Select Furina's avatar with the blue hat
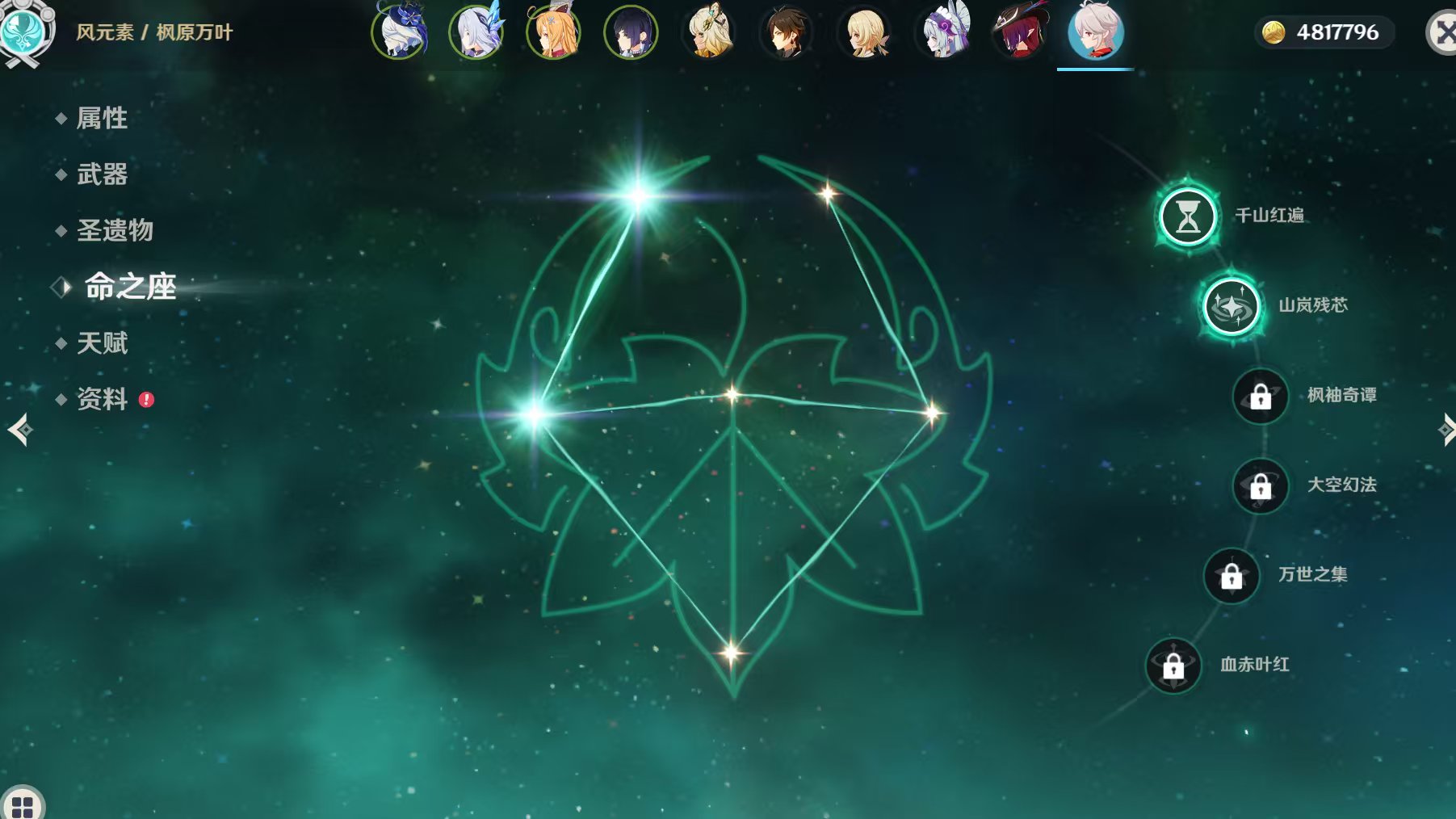The height and width of the screenshot is (819, 1456). 399,33
